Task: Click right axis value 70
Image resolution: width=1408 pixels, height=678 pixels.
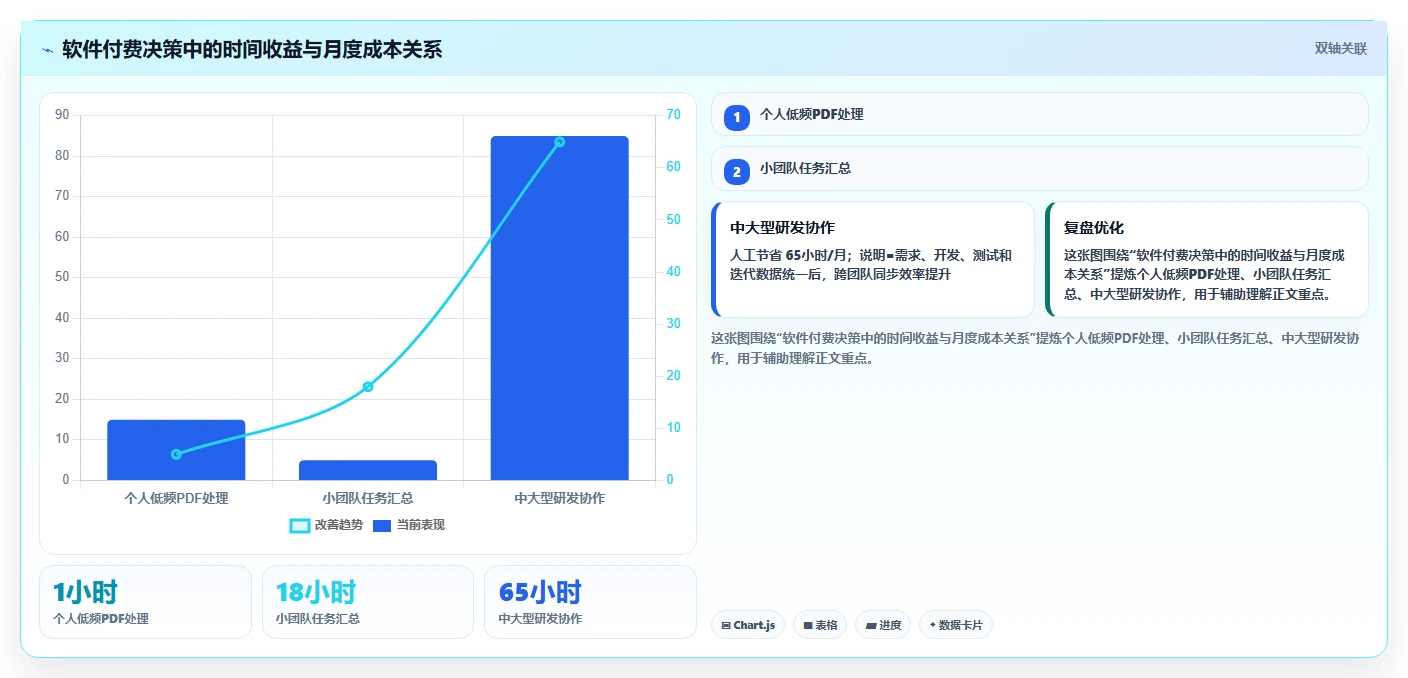Action: click(x=673, y=115)
